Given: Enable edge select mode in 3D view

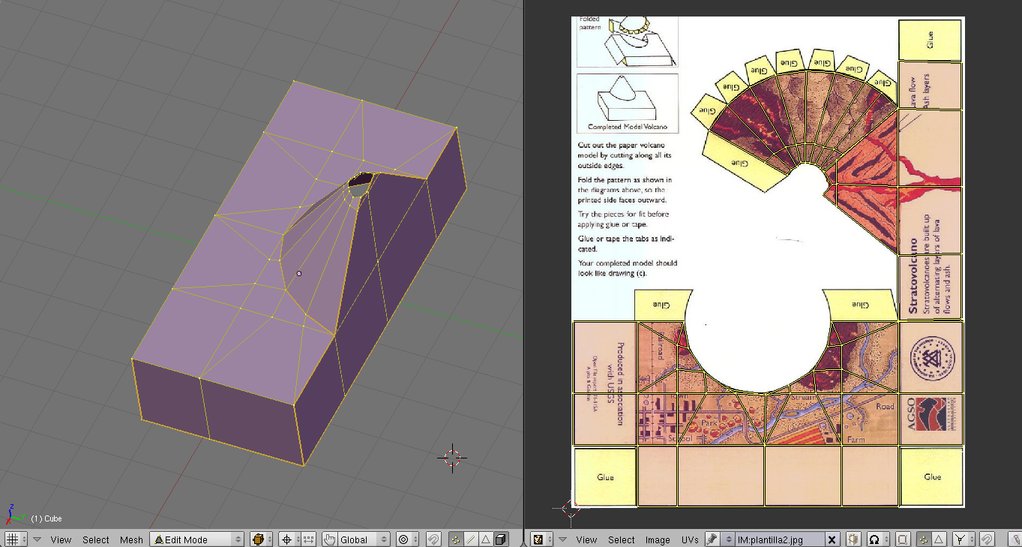Looking at the screenshot, I should (x=471, y=539).
